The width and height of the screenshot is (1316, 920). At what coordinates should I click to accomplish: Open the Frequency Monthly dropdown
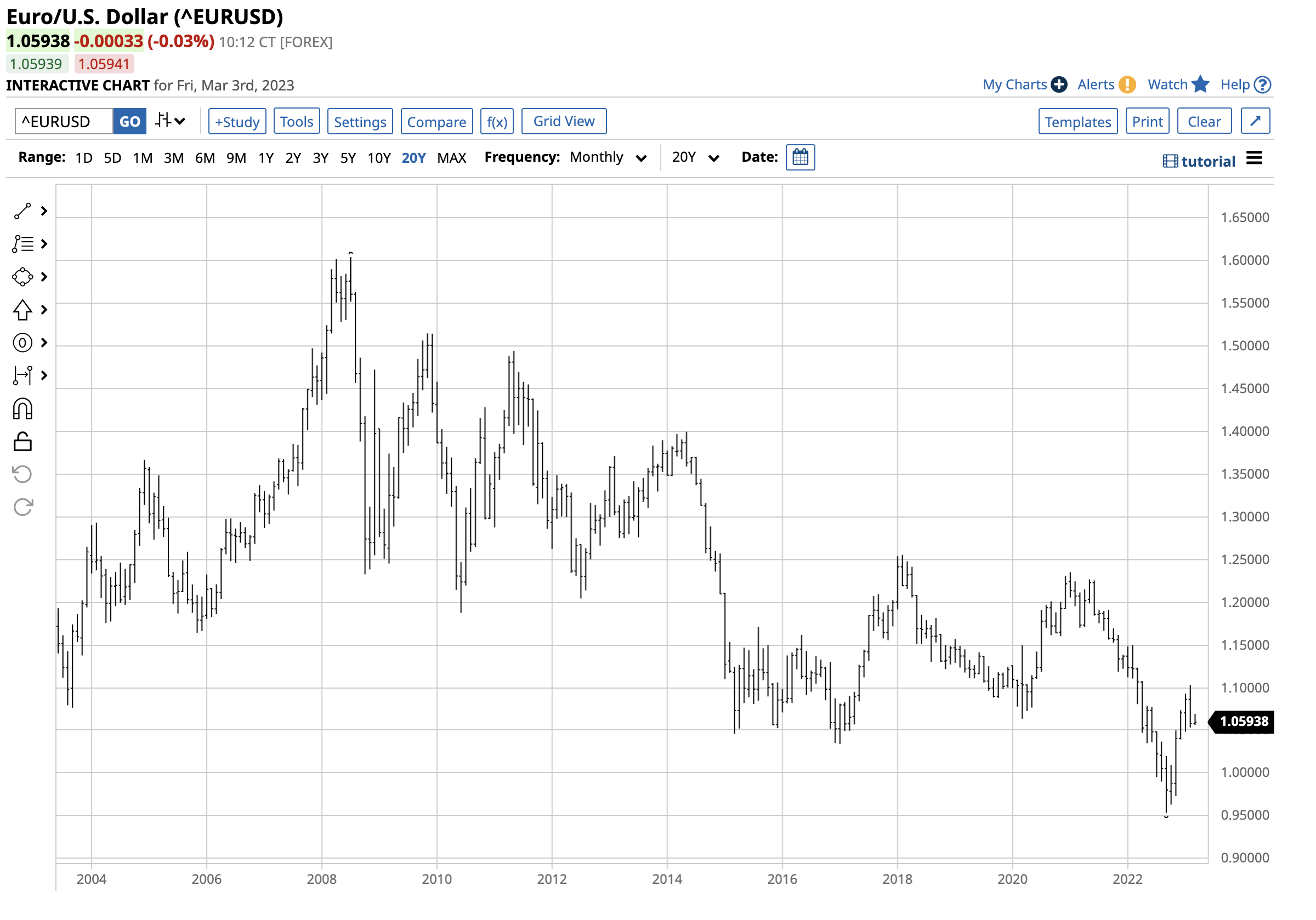click(608, 157)
